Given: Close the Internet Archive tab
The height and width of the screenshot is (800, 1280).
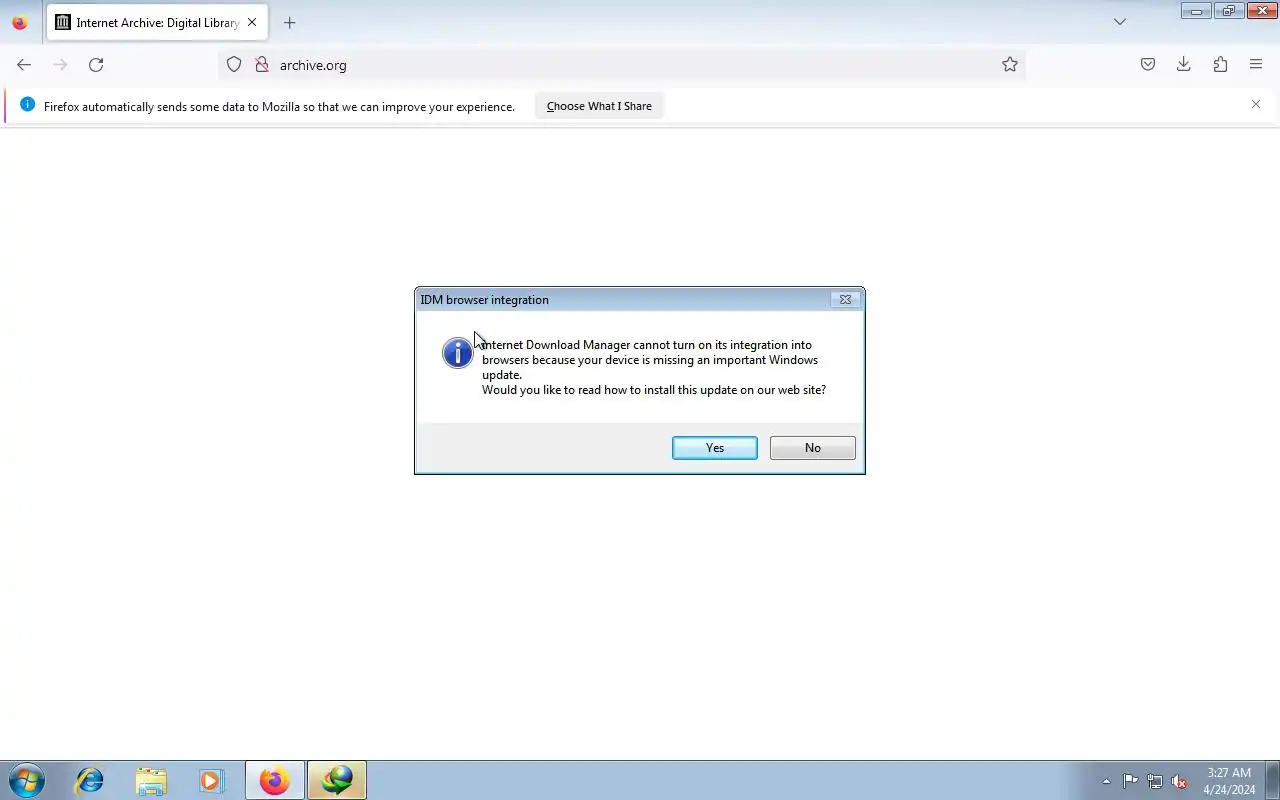Looking at the screenshot, I should 251,22.
